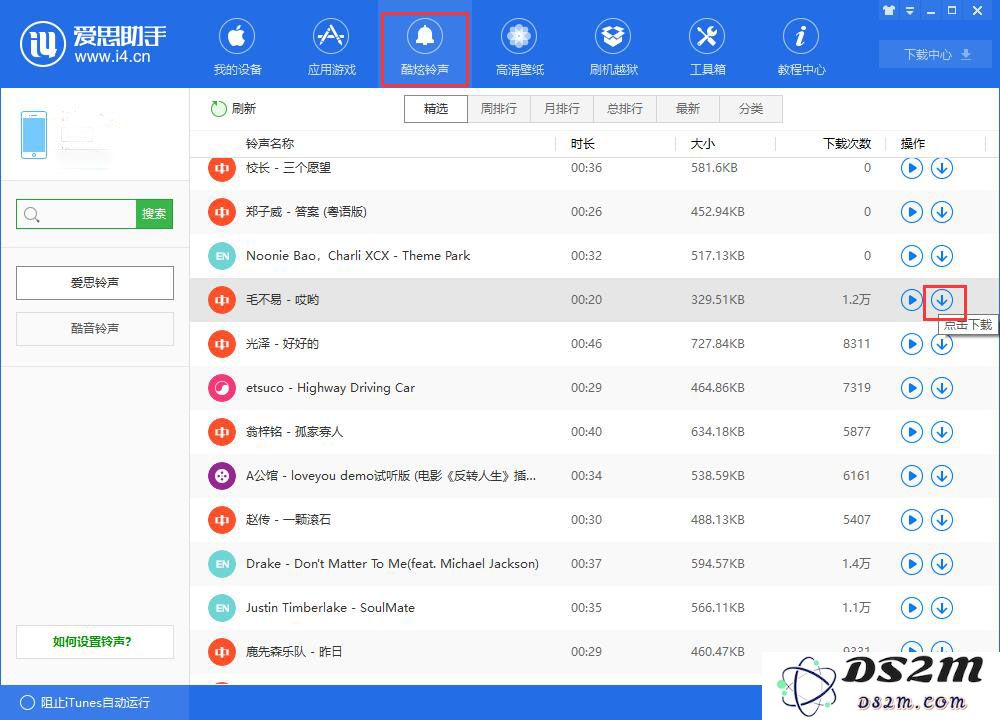
Task: Download Drake Don't Matter To Me ringtone
Action: point(942,564)
